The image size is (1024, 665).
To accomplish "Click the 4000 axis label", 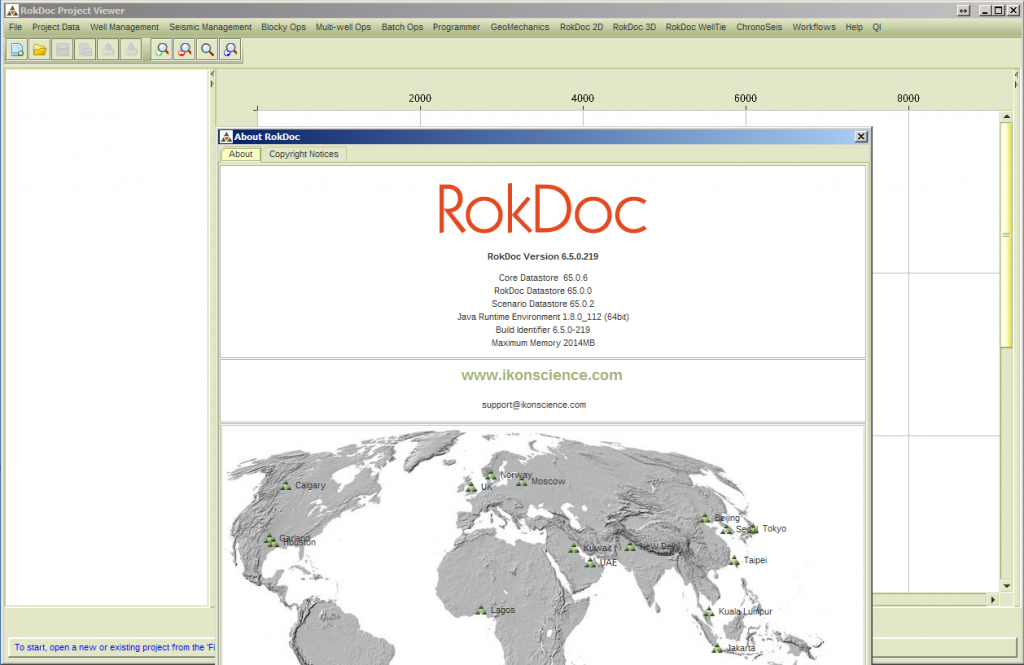I will [x=583, y=98].
